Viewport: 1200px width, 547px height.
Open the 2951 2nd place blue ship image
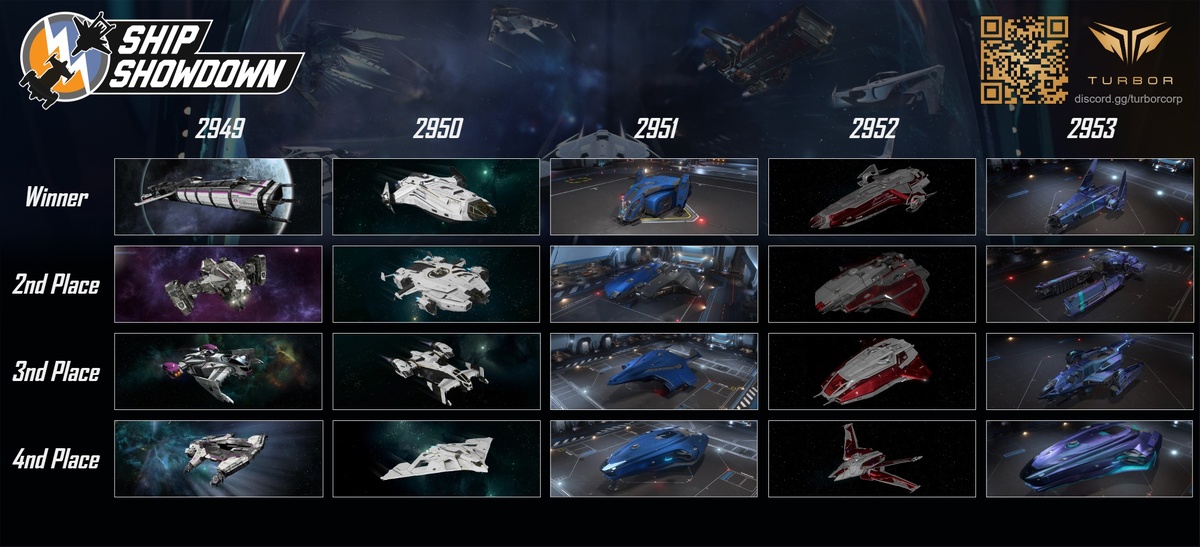[x=654, y=284]
